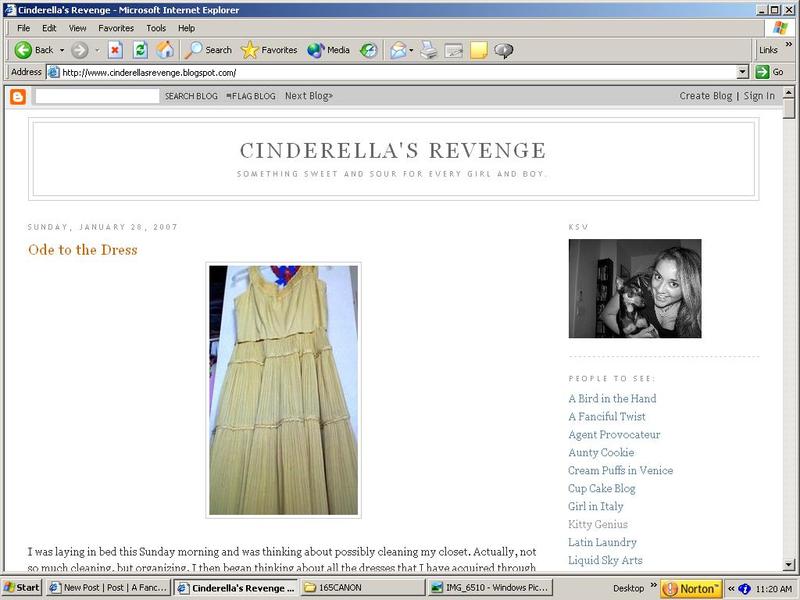Open the Favorites menu
The width and height of the screenshot is (800, 600).
click(115, 28)
